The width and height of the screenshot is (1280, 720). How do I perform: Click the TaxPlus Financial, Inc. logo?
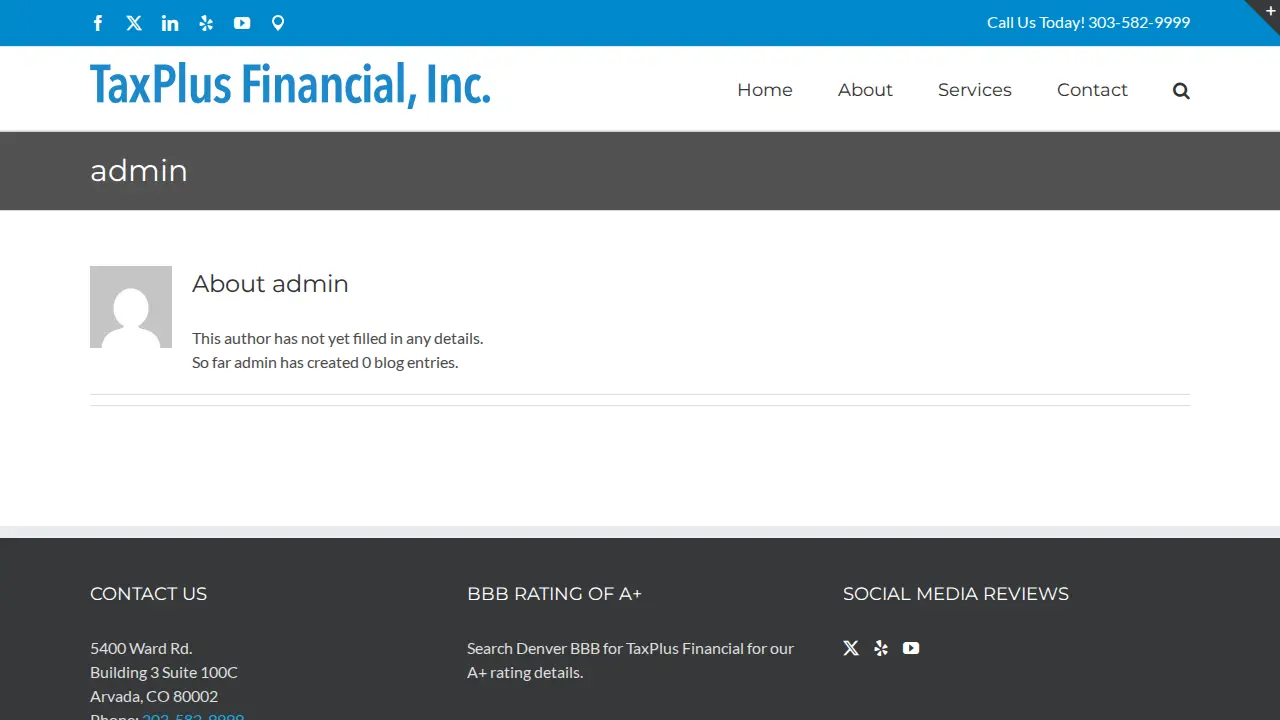point(290,85)
